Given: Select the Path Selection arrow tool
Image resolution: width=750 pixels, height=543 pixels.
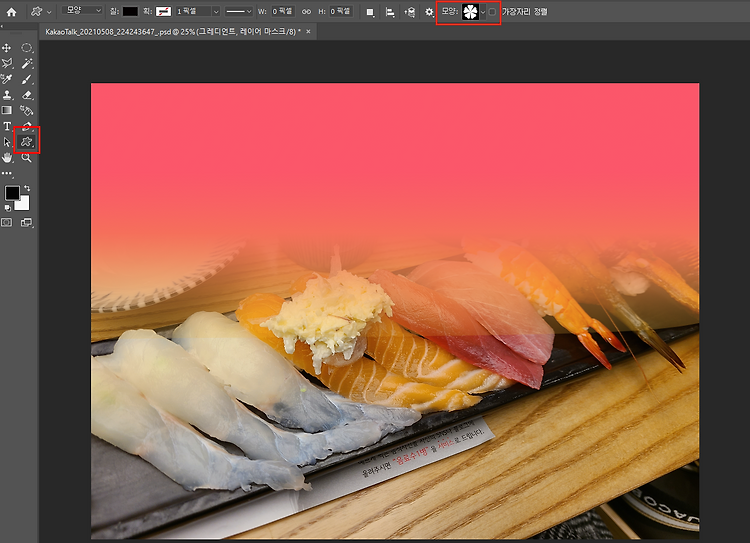Looking at the screenshot, I should pyautogui.click(x=7, y=142).
